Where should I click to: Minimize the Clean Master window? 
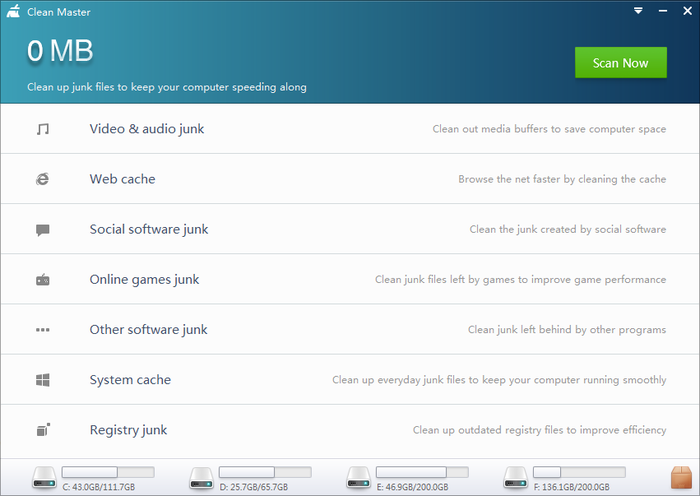tap(663, 11)
